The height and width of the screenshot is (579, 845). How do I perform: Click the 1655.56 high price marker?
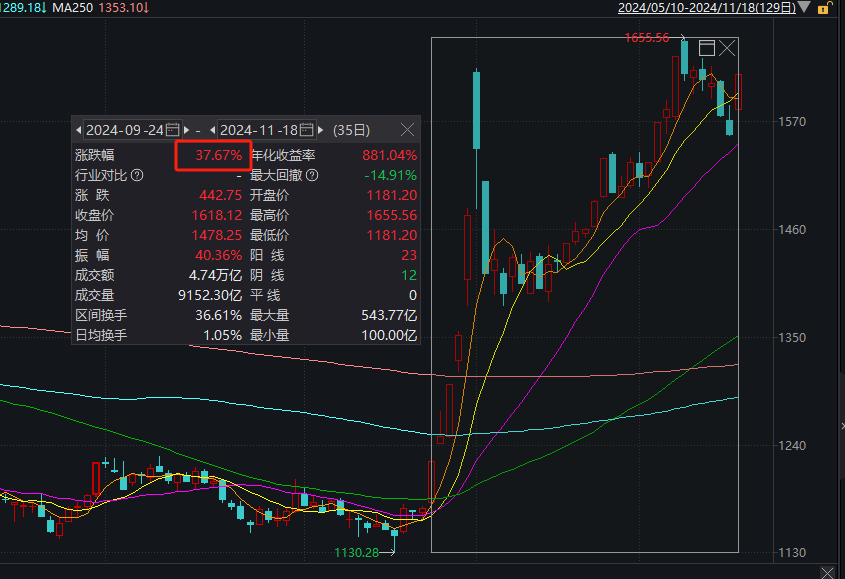pyautogui.click(x=646, y=38)
